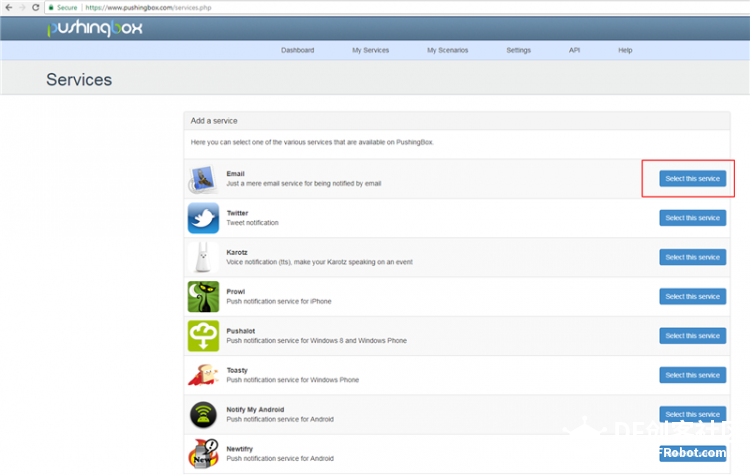Viewport: 750px width, 475px height.
Task: Click the Toasty toast icon
Action: [203, 375]
